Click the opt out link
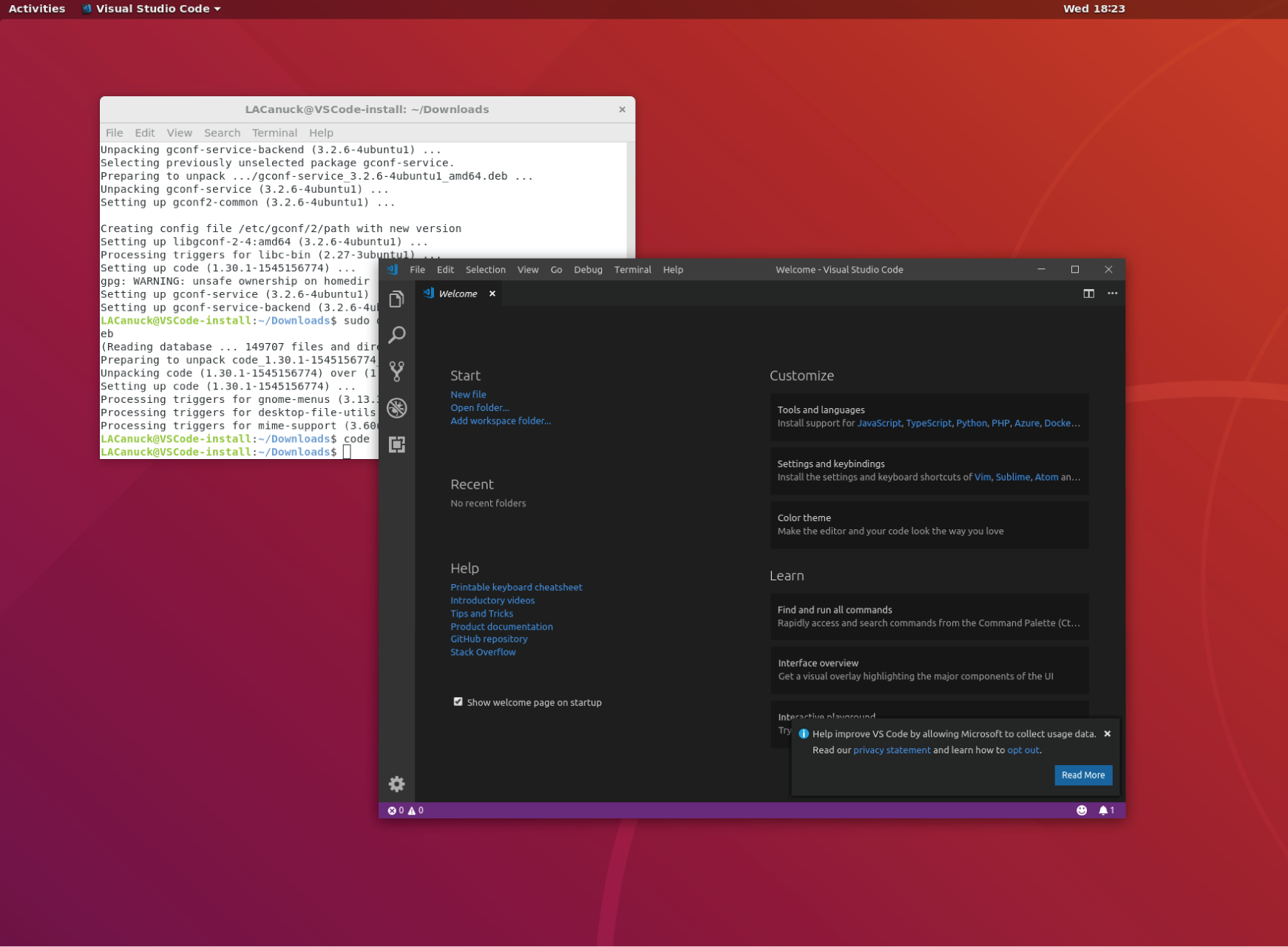The image size is (1288, 947). 1023,750
